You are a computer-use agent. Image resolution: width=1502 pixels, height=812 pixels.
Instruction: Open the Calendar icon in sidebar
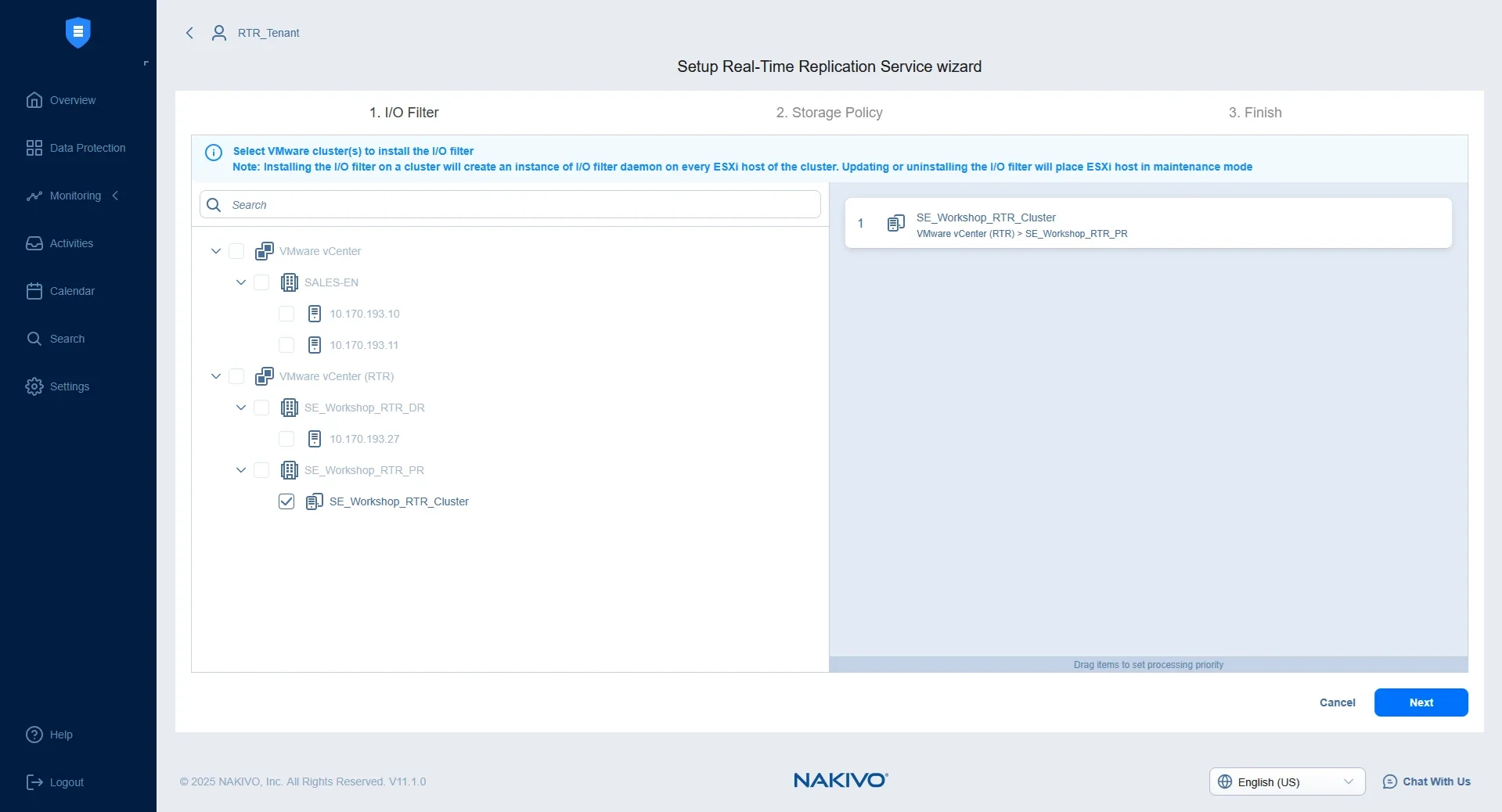(34, 291)
